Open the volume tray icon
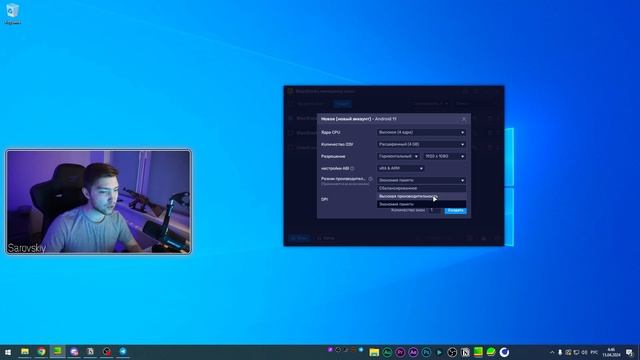Image resolution: width=640 pixels, height=360 pixels. [584, 352]
